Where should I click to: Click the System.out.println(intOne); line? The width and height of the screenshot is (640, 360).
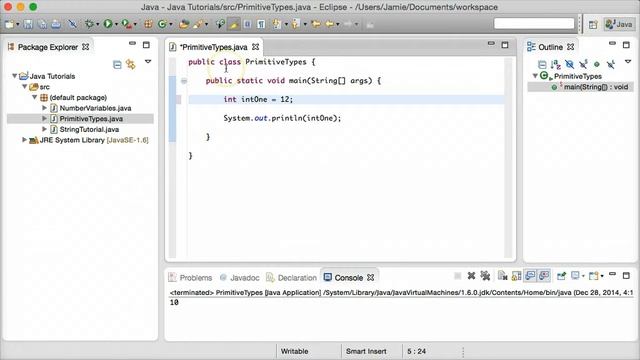click(282, 118)
